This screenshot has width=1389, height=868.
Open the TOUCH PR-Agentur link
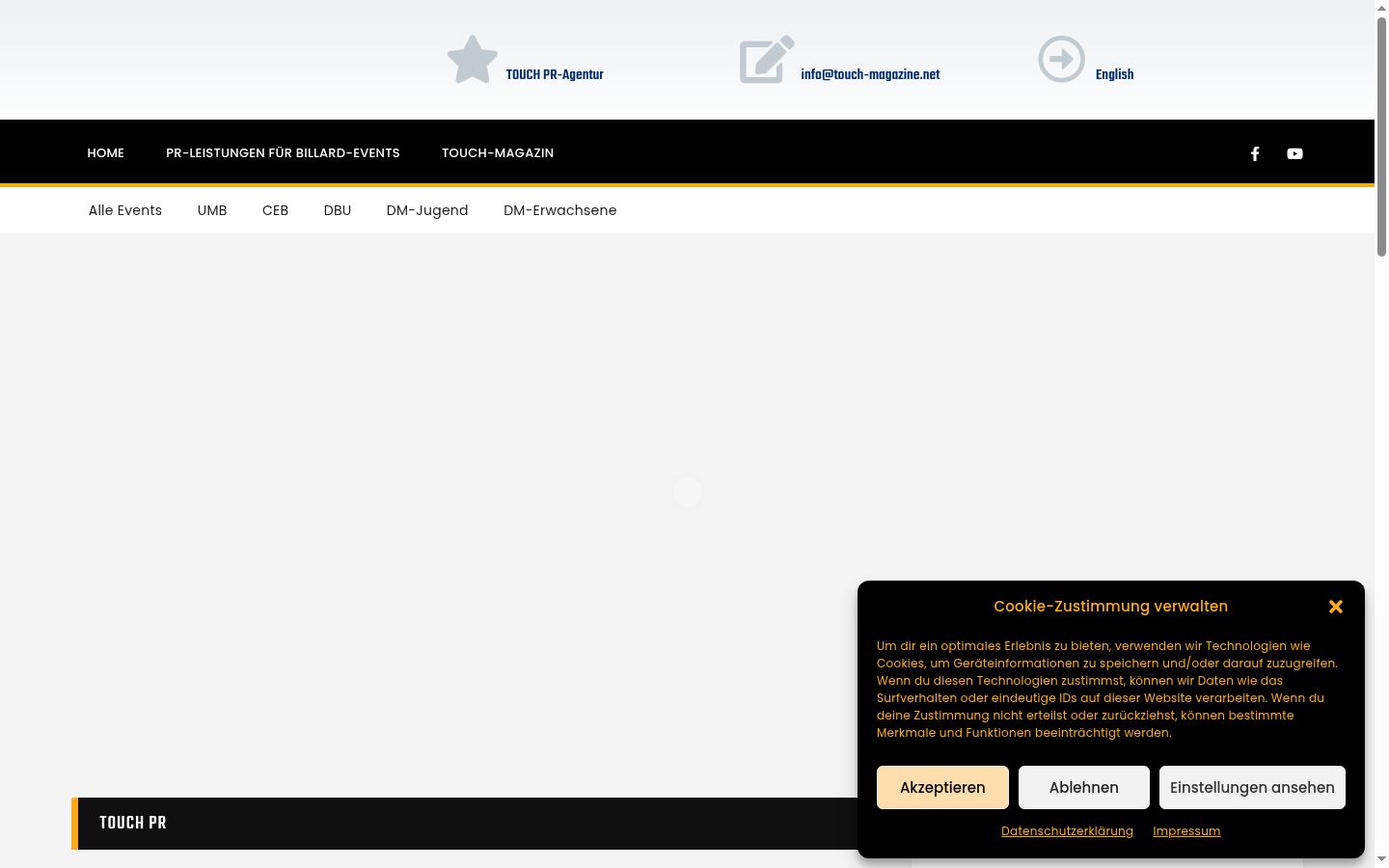tap(555, 74)
